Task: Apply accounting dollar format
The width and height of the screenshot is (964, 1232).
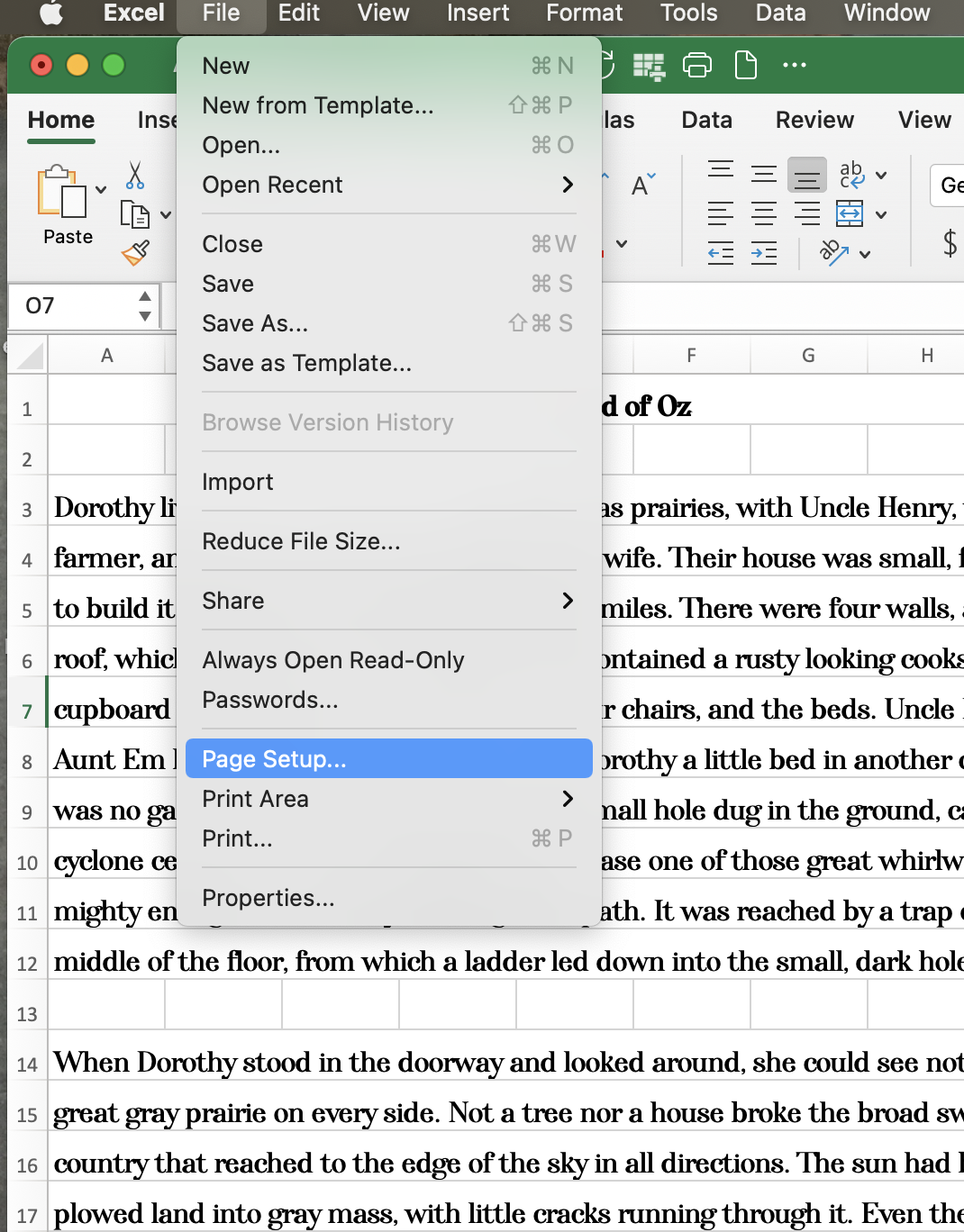Action: point(950,243)
